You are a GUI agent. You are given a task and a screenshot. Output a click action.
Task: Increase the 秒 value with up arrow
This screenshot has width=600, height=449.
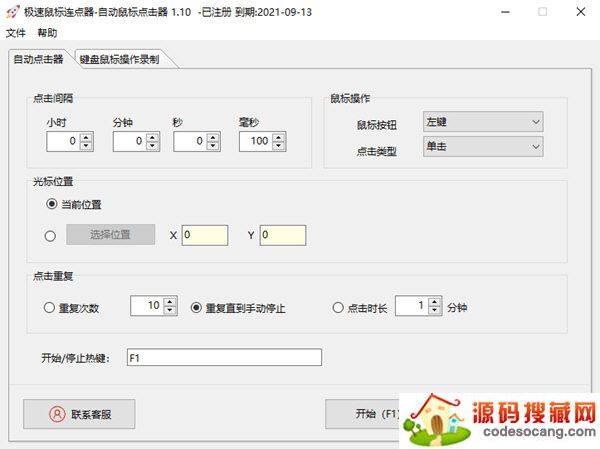214,137
